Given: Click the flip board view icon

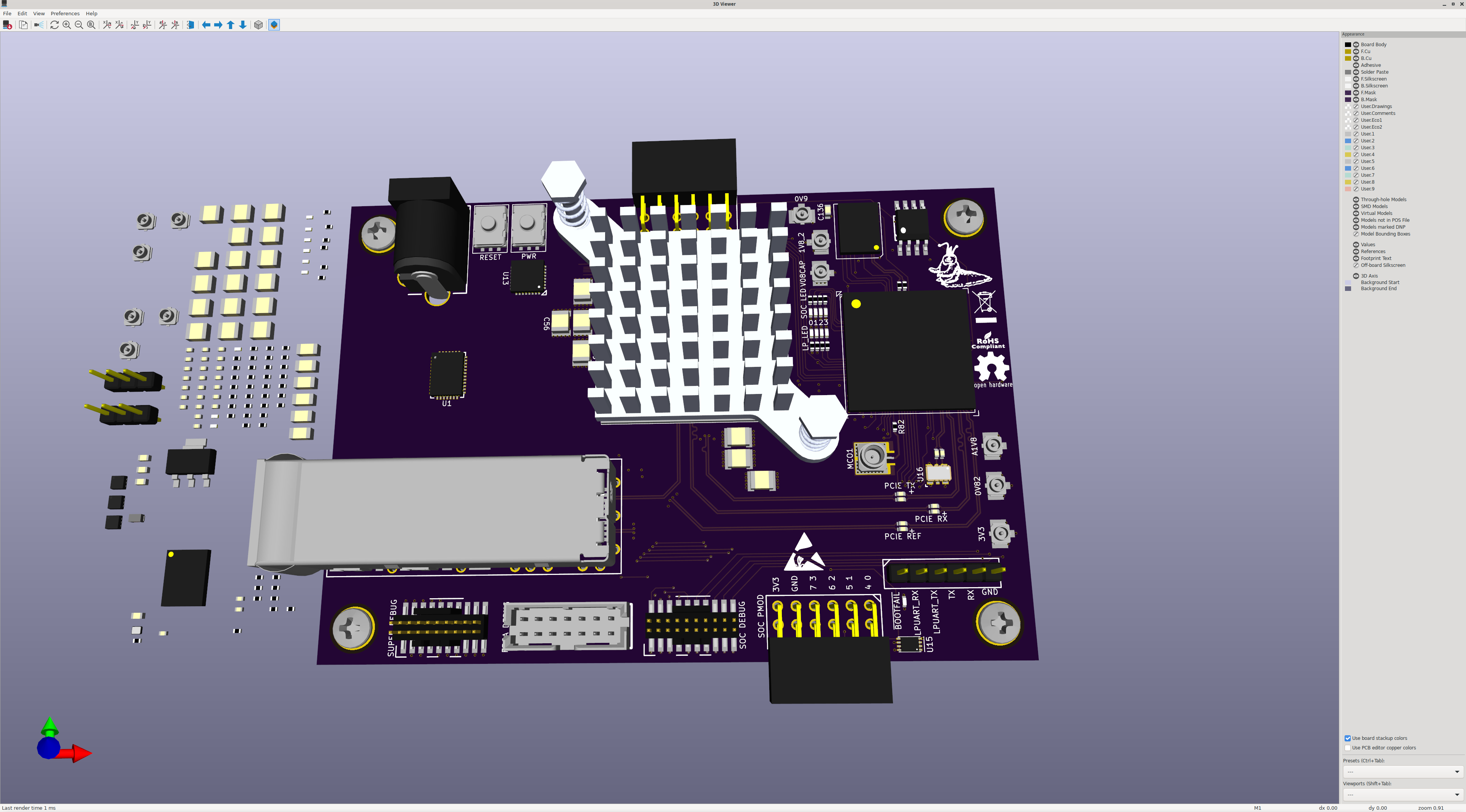Looking at the screenshot, I should [191, 24].
